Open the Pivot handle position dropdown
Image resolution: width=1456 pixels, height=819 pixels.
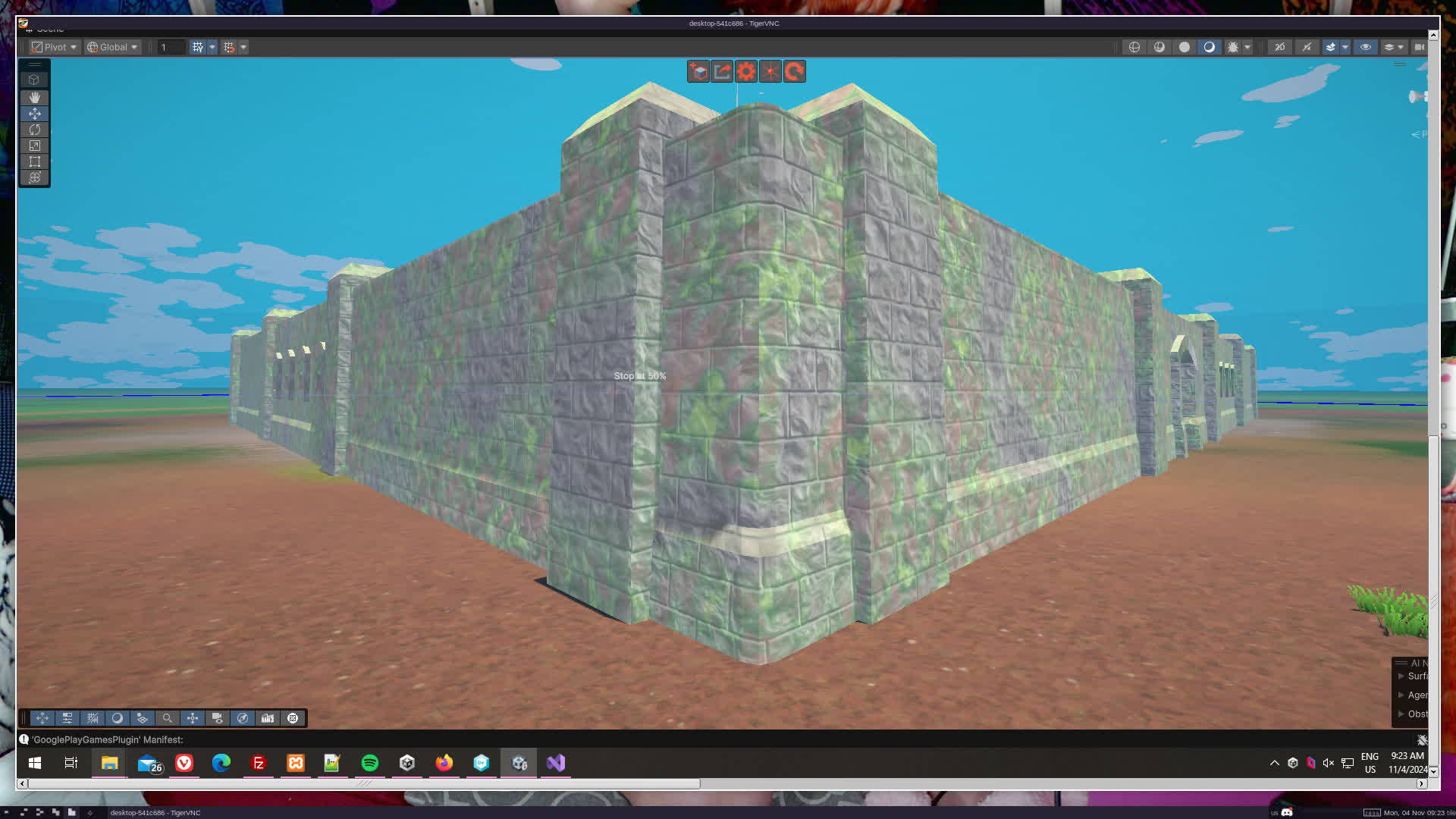click(55, 47)
